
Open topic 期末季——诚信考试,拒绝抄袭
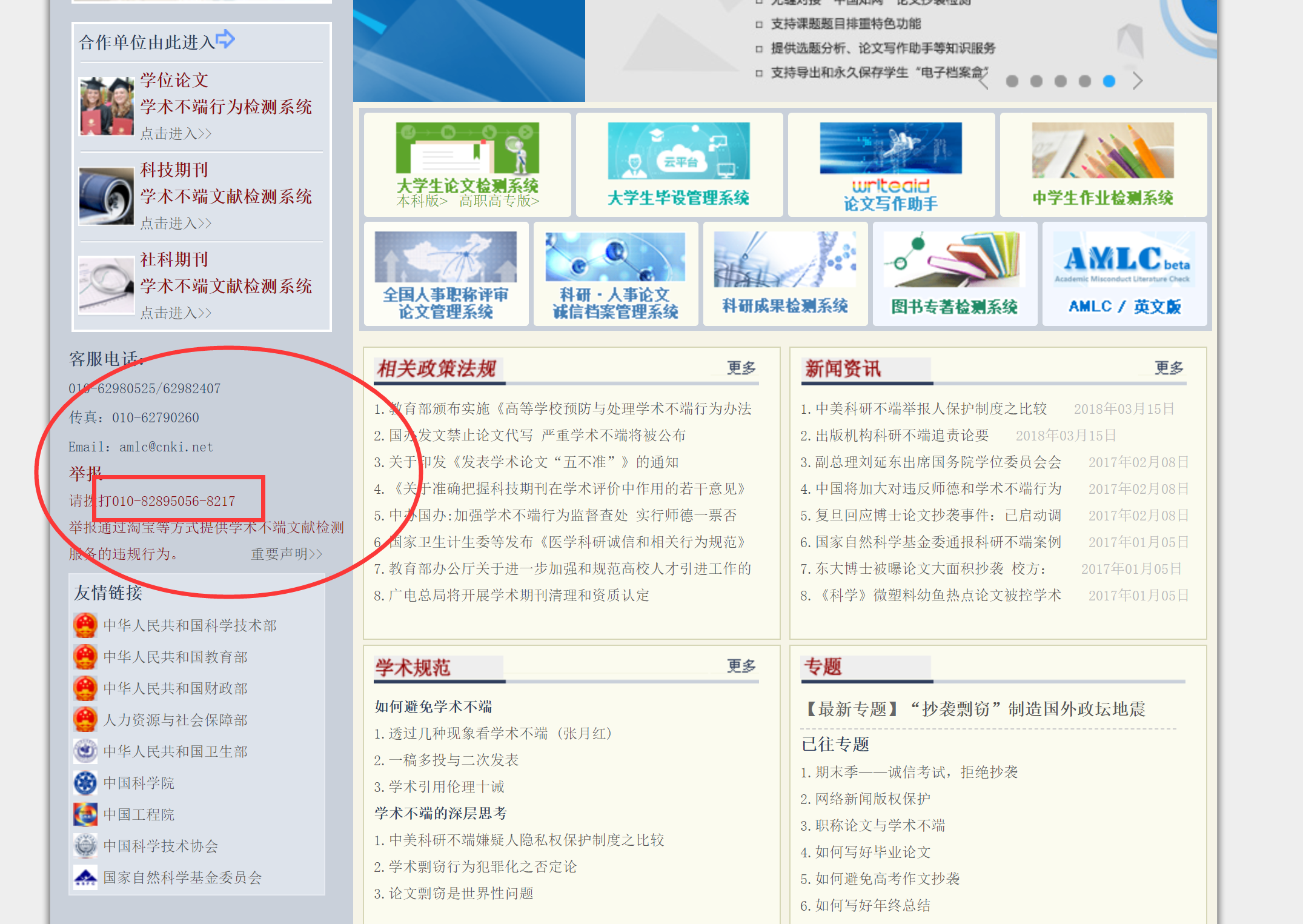[x=917, y=773]
